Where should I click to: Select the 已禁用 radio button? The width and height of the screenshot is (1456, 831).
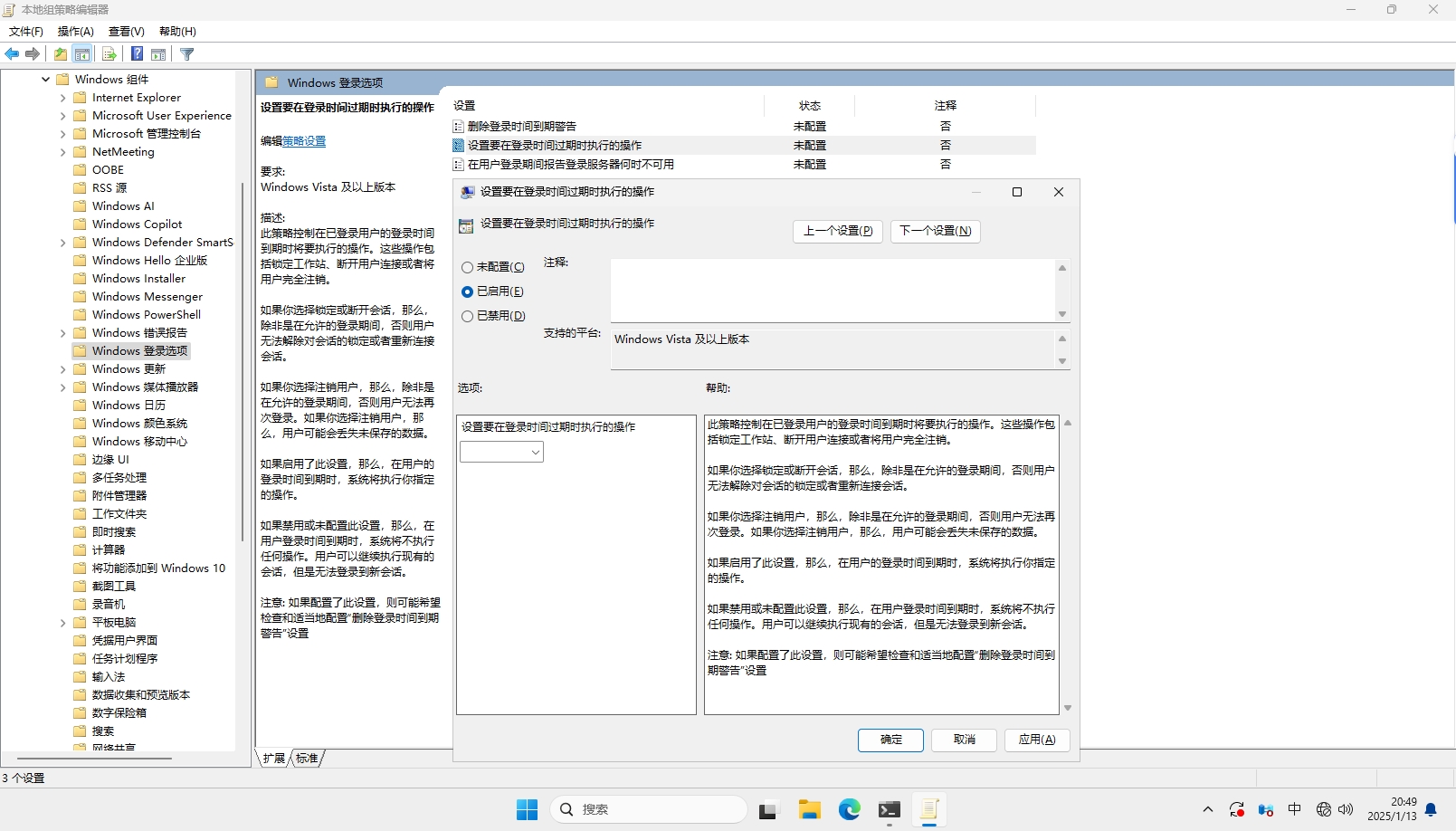(x=468, y=316)
